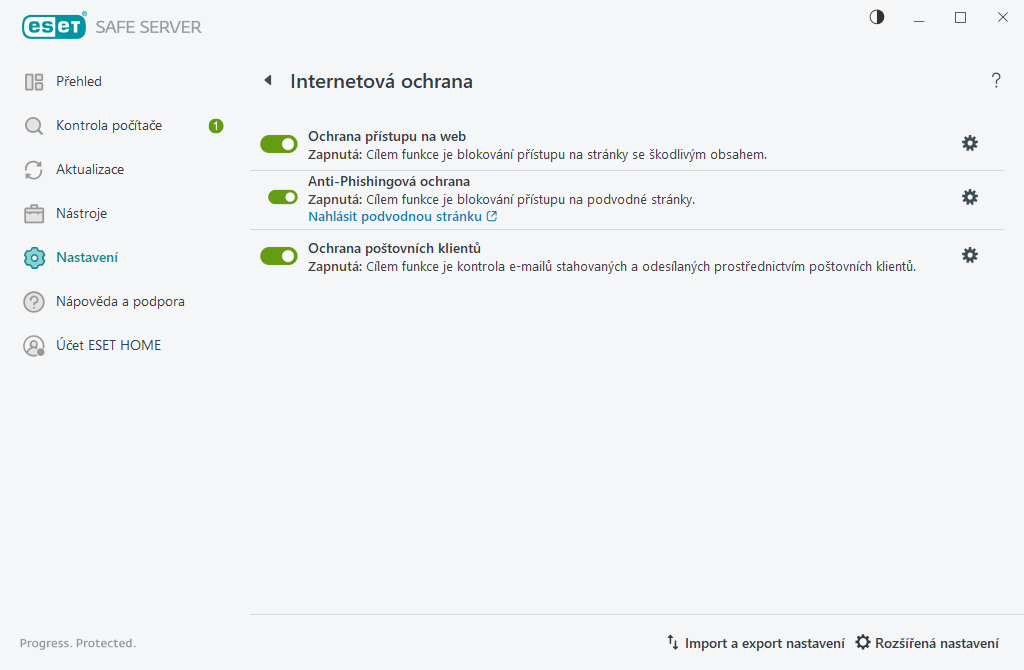Disable the Ochrana přístupu na web toggle
Image resolution: width=1024 pixels, height=670 pixels.
tap(279, 144)
